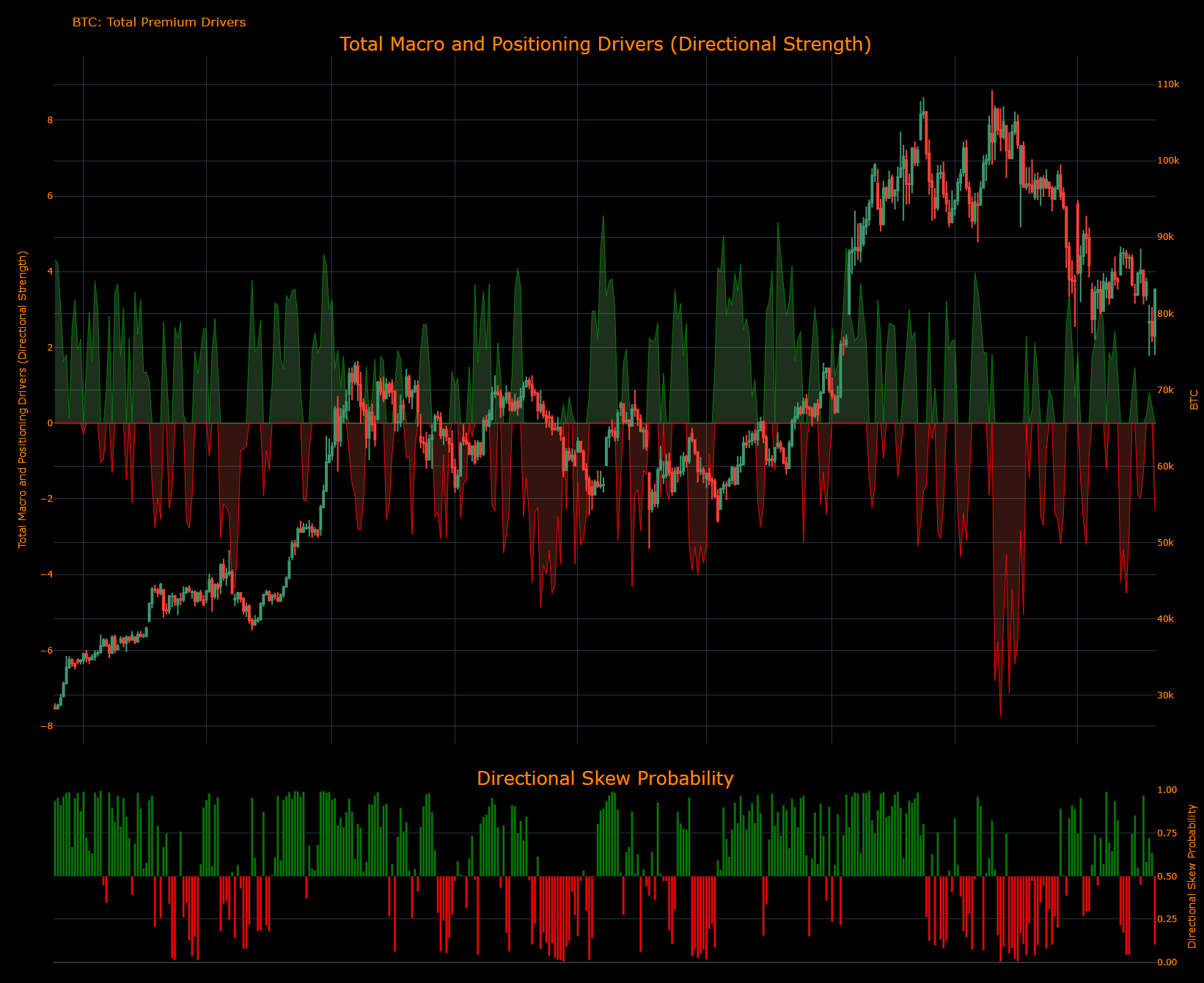Click the 30k BTC axis label

[1166, 695]
